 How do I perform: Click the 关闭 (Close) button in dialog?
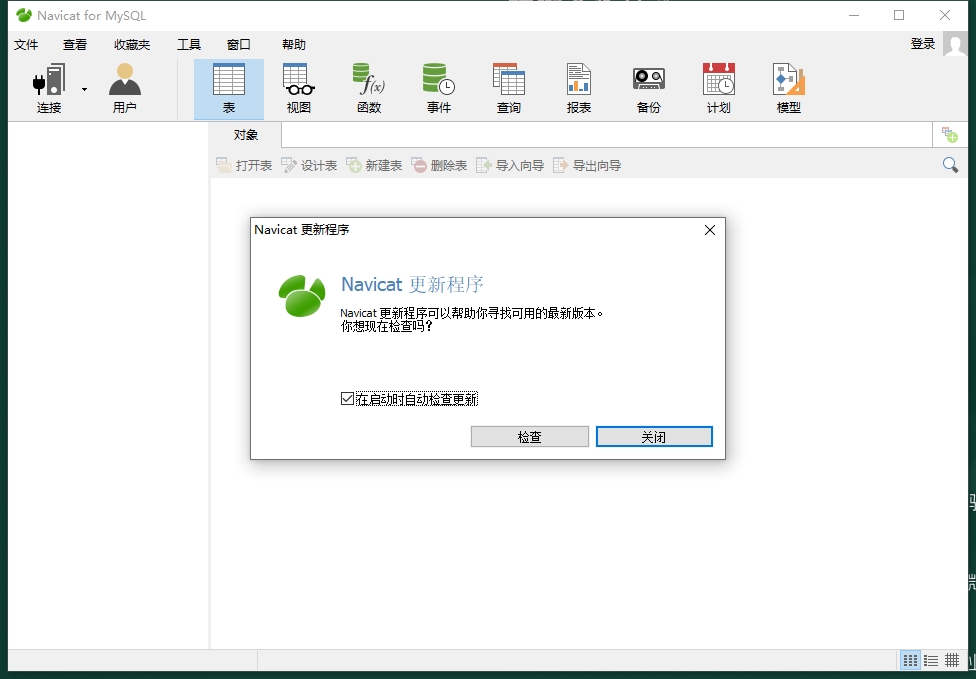pyautogui.click(x=654, y=437)
